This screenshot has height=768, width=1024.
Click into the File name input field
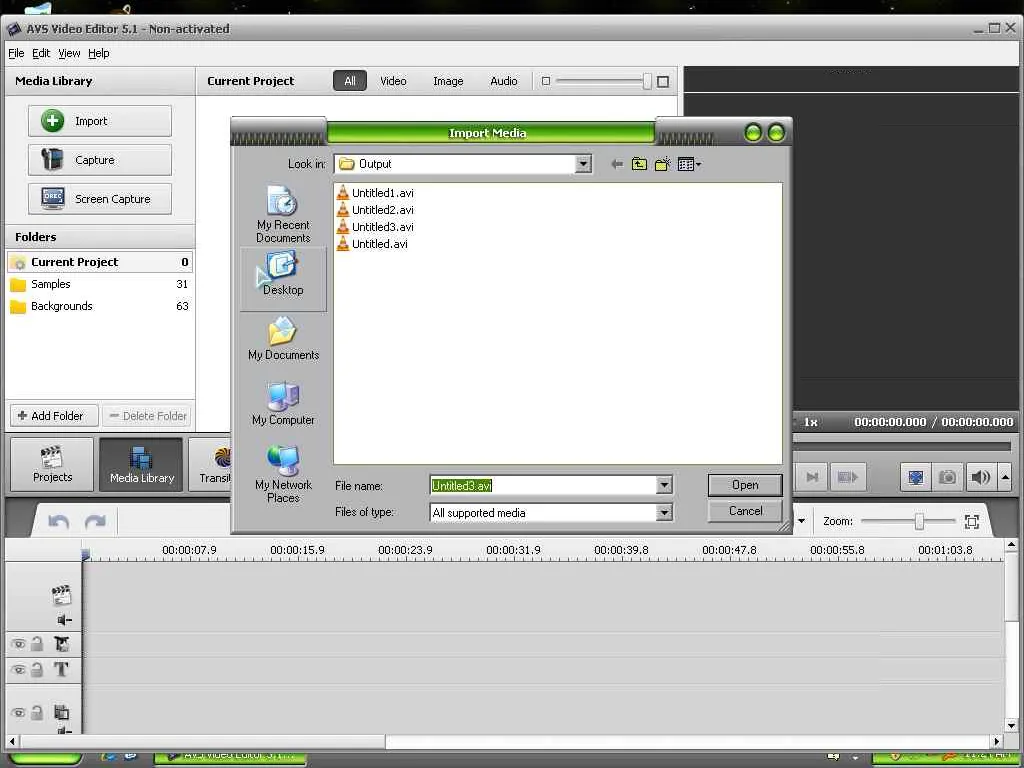point(543,485)
